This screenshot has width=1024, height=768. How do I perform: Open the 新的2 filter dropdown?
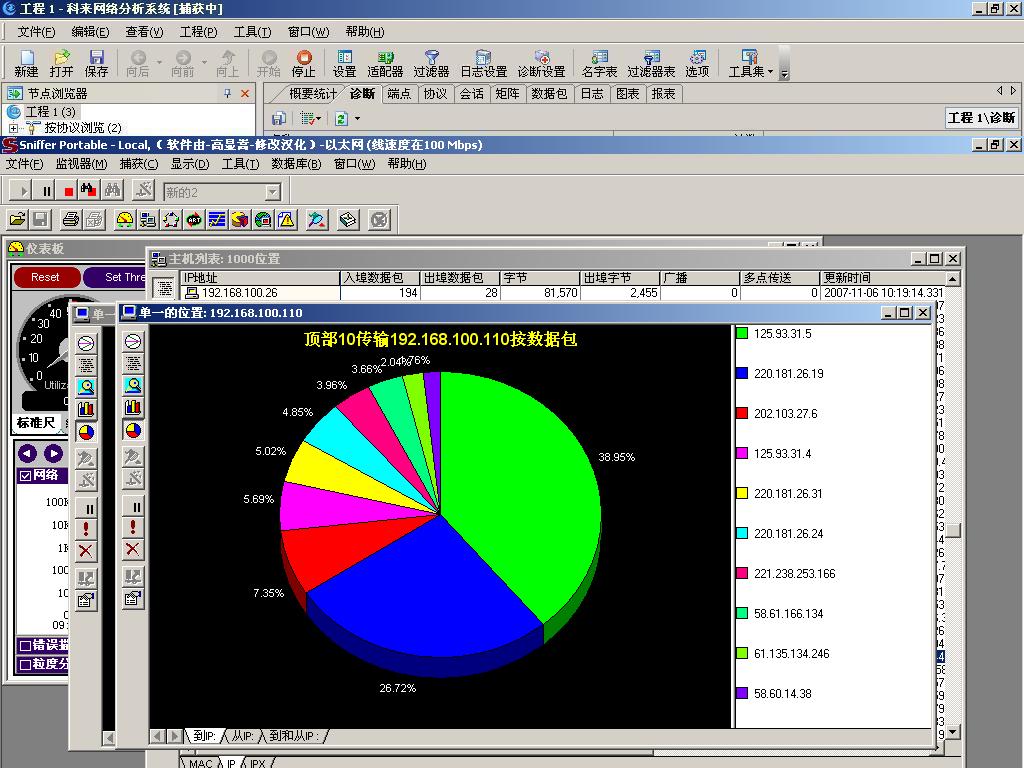(272, 192)
